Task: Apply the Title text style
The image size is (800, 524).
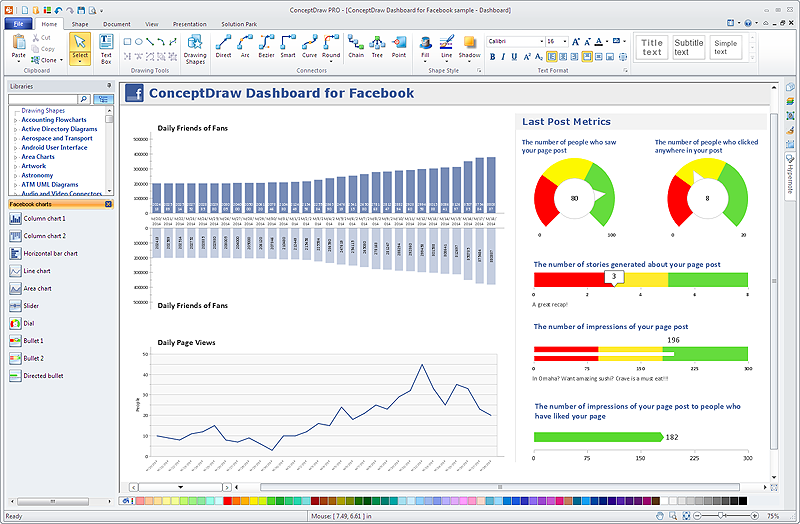Action: tap(652, 47)
